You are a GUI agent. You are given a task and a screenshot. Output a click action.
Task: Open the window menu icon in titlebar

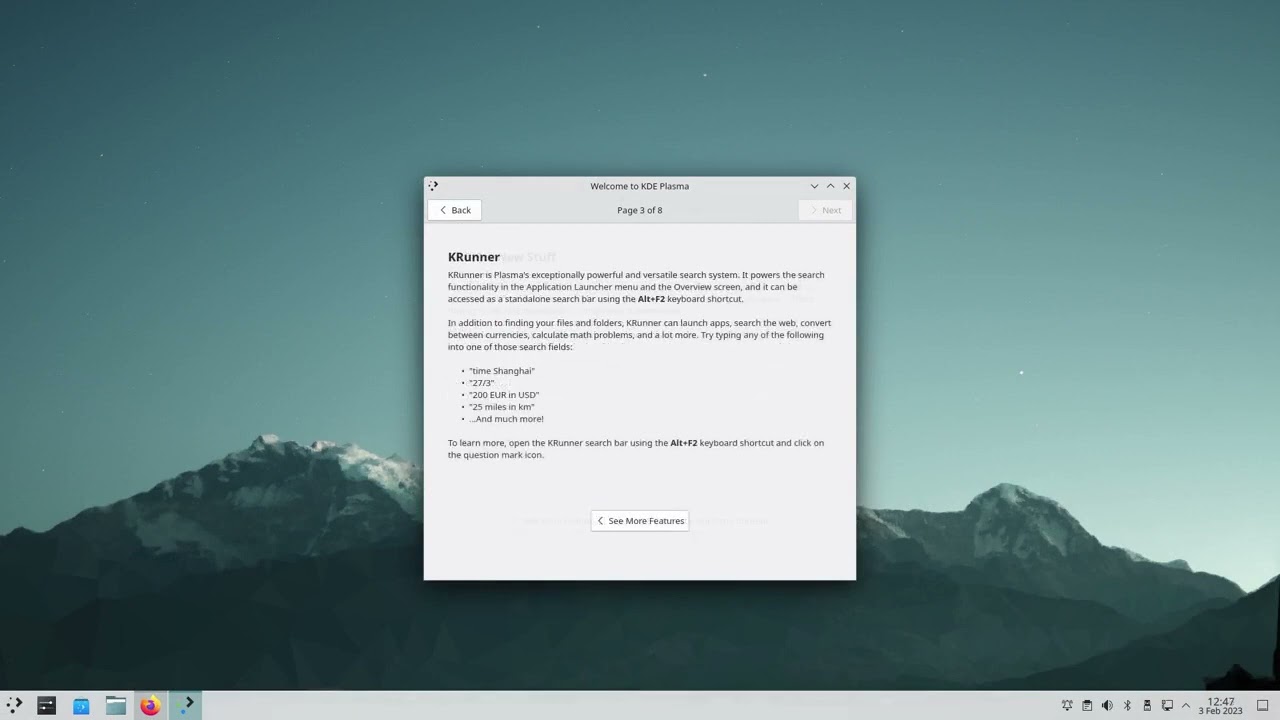(433, 186)
